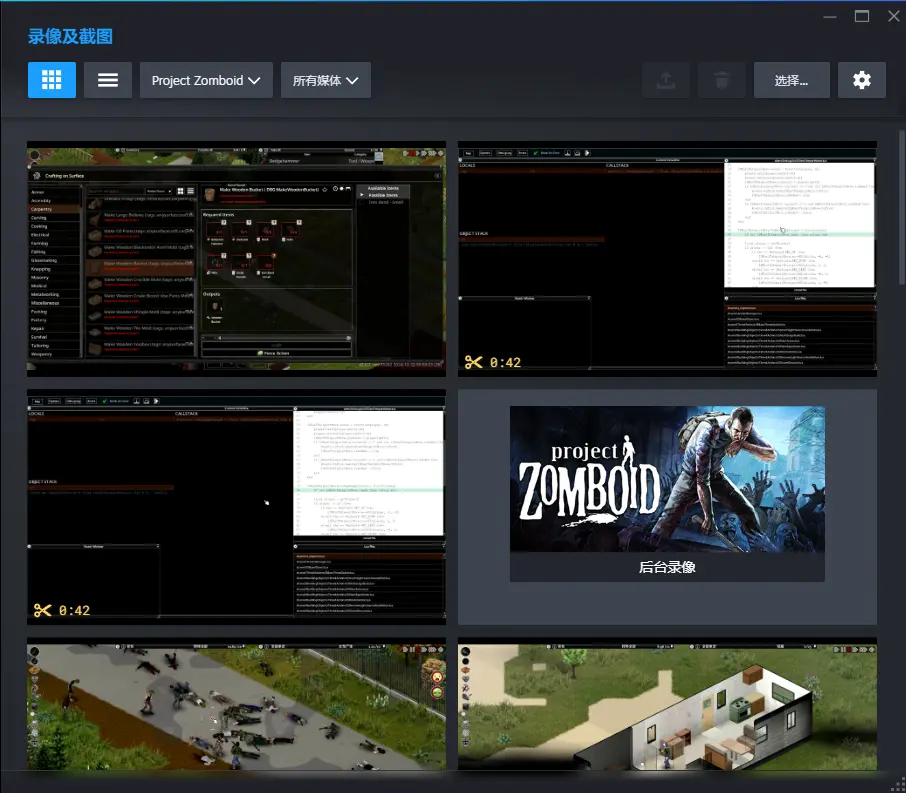Open the debug clip left of background recording tile
This screenshot has height=793, width=906.
(236, 507)
